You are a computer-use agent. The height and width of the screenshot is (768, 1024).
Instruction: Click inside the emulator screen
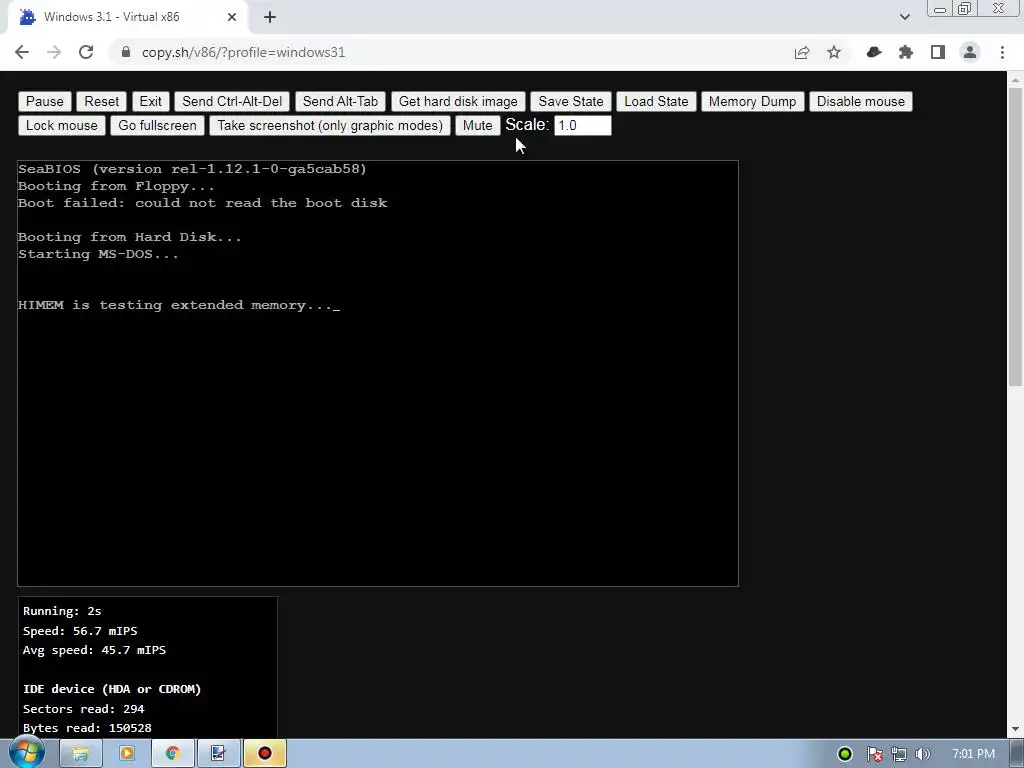point(377,373)
